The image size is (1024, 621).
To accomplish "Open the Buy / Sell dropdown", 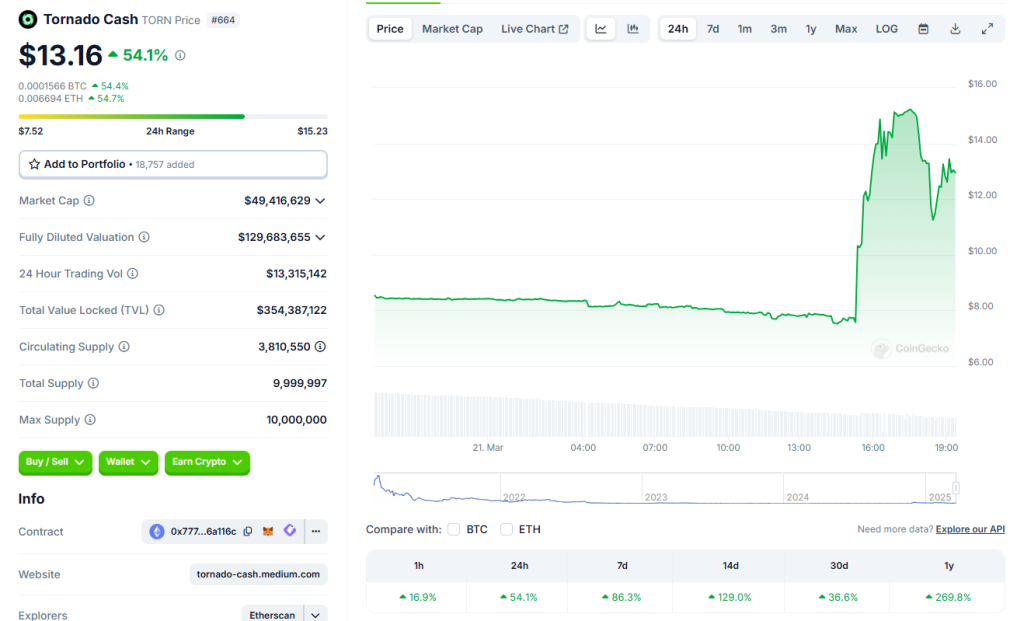I will pyautogui.click(x=55, y=462).
